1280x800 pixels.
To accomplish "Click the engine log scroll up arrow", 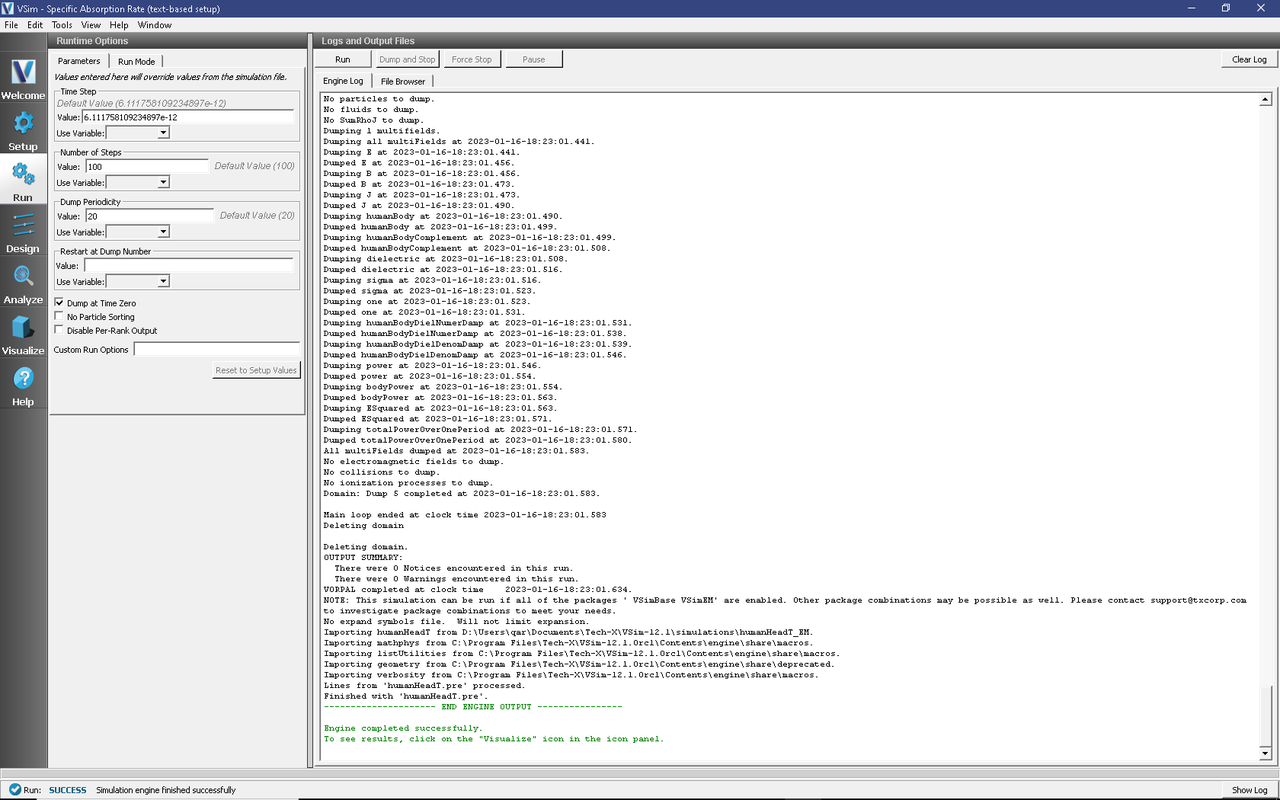I will click(x=1265, y=99).
